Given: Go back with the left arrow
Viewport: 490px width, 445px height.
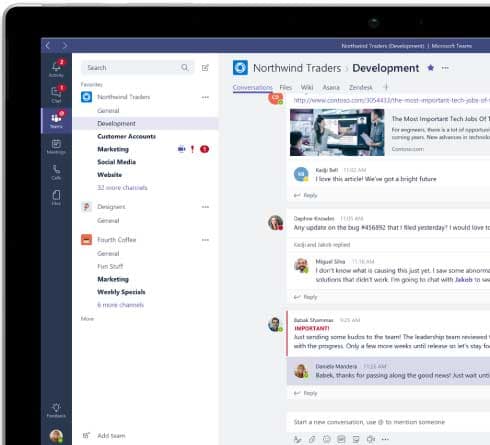Looking at the screenshot, I should pyautogui.click(x=48, y=45).
